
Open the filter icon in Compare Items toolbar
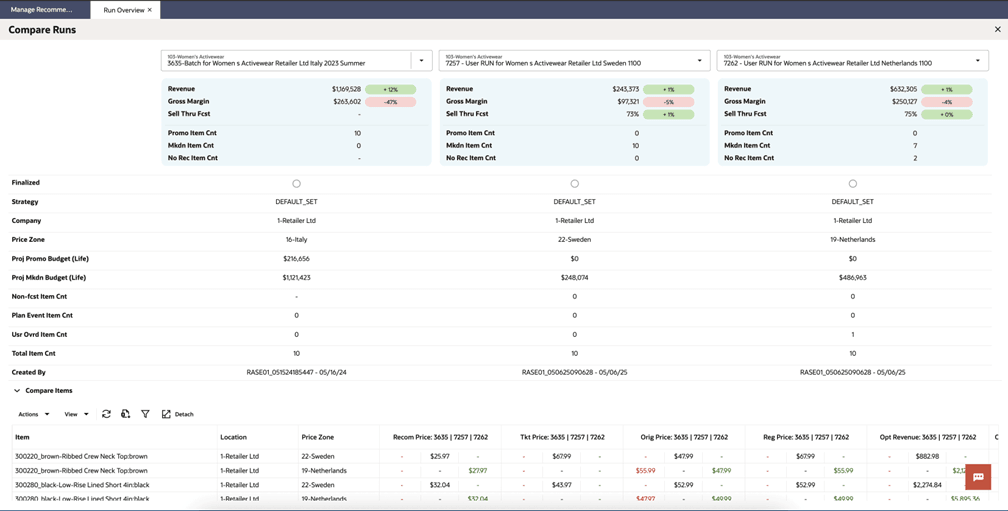tap(145, 414)
